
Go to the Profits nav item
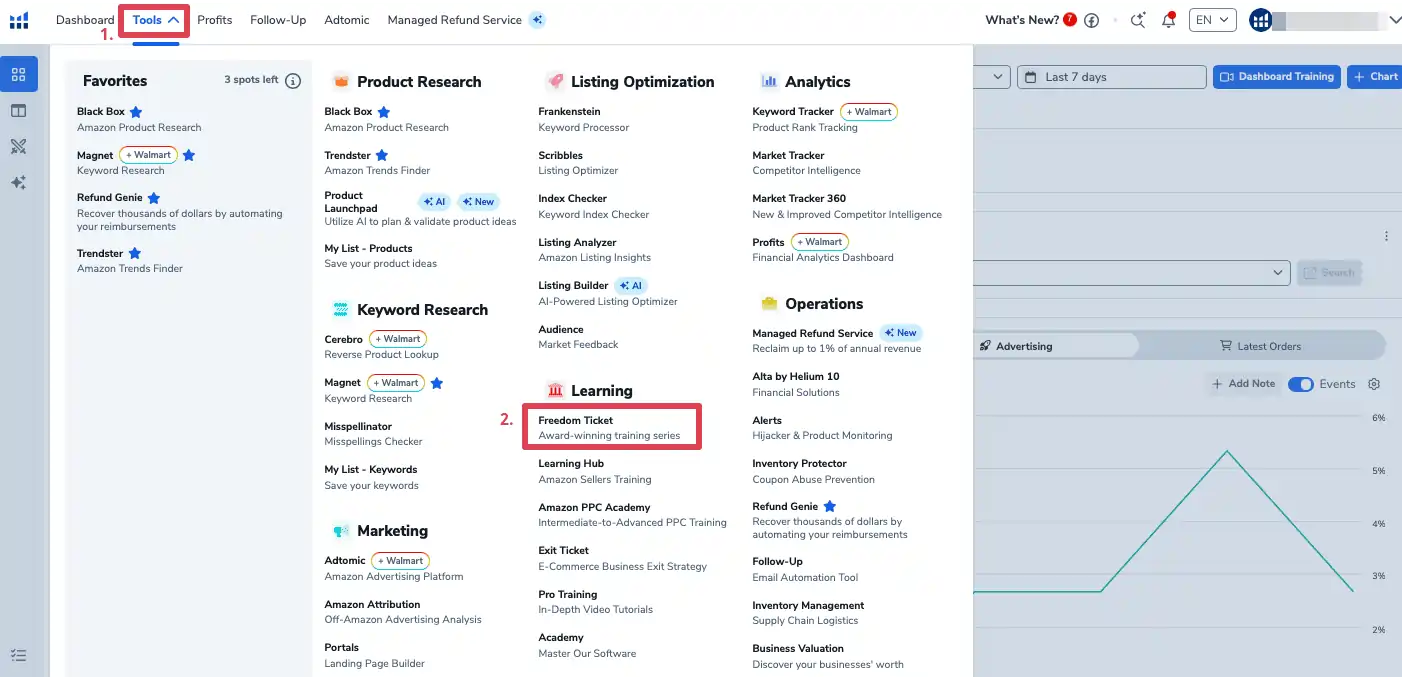click(215, 20)
